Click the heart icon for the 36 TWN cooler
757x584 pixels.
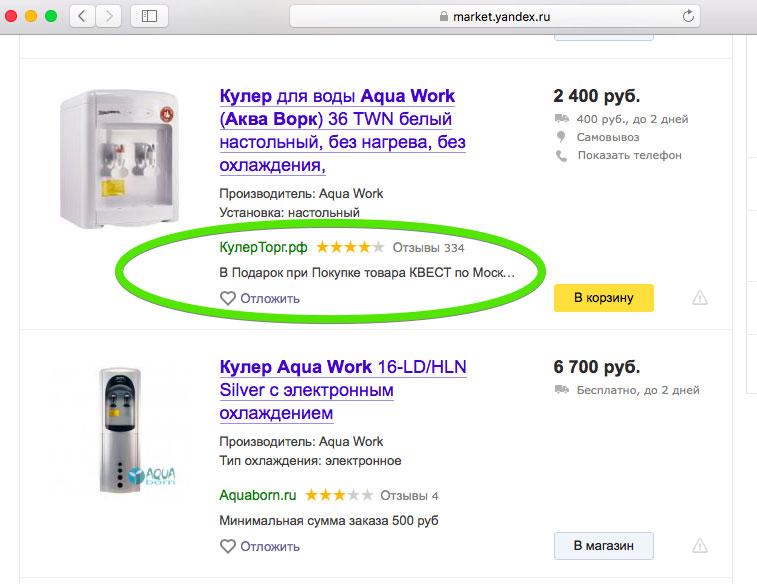pyautogui.click(x=227, y=298)
